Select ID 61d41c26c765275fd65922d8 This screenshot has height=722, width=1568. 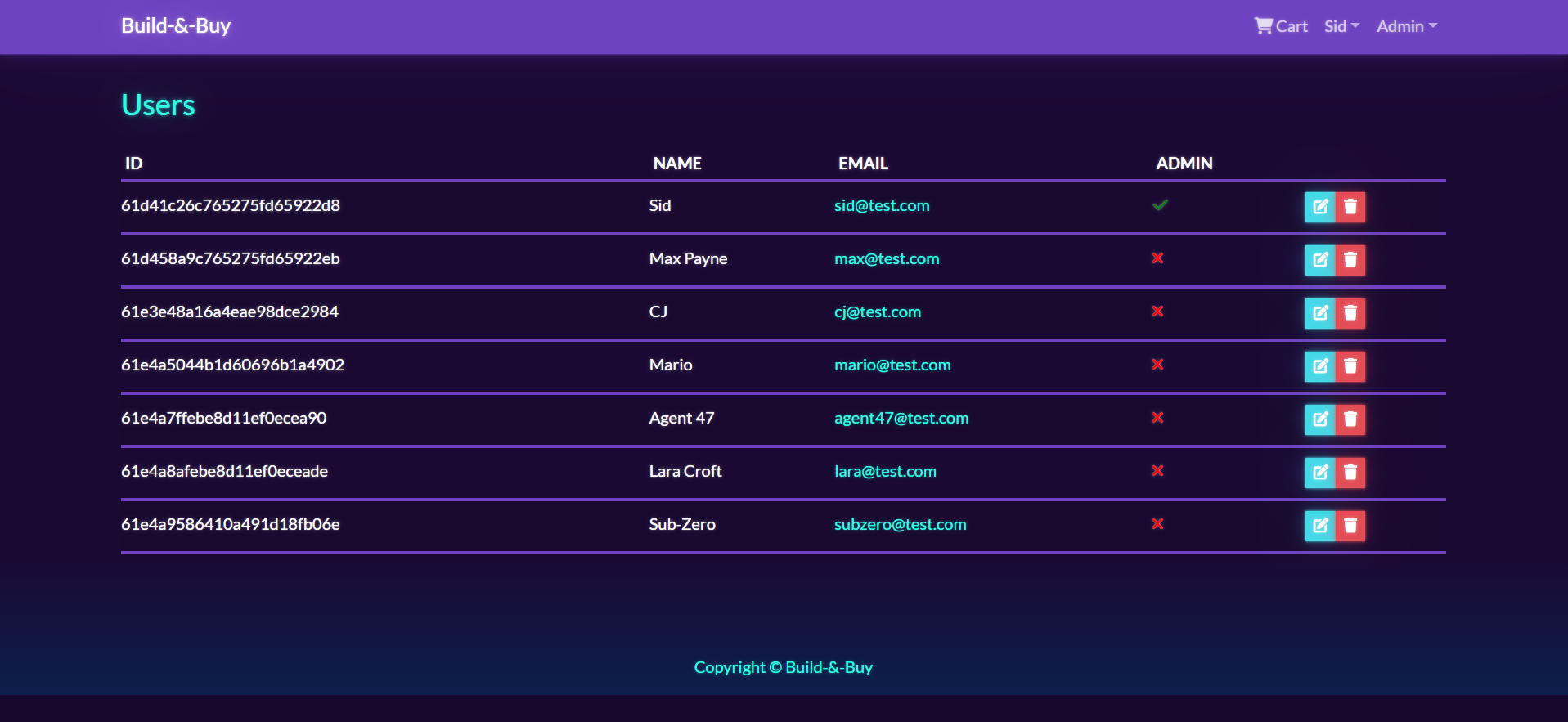click(231, 205)
